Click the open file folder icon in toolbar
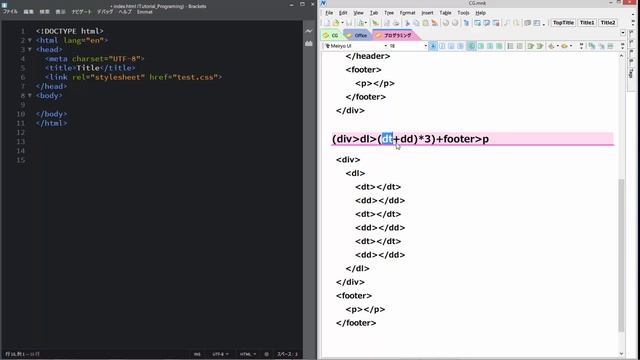The height and width of the screenshot is (360, 640). [336, 23]
